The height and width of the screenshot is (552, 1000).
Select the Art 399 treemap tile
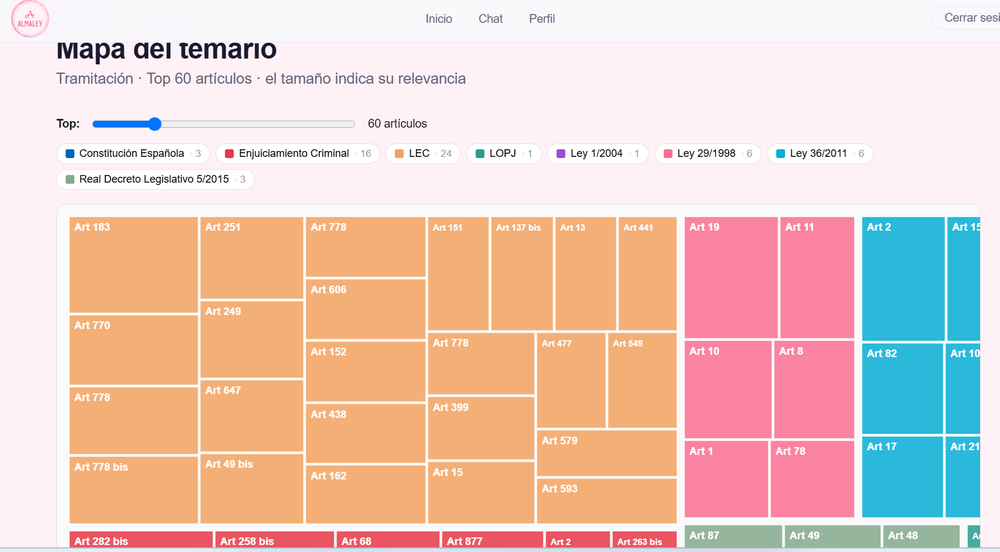tap(481, 428)
